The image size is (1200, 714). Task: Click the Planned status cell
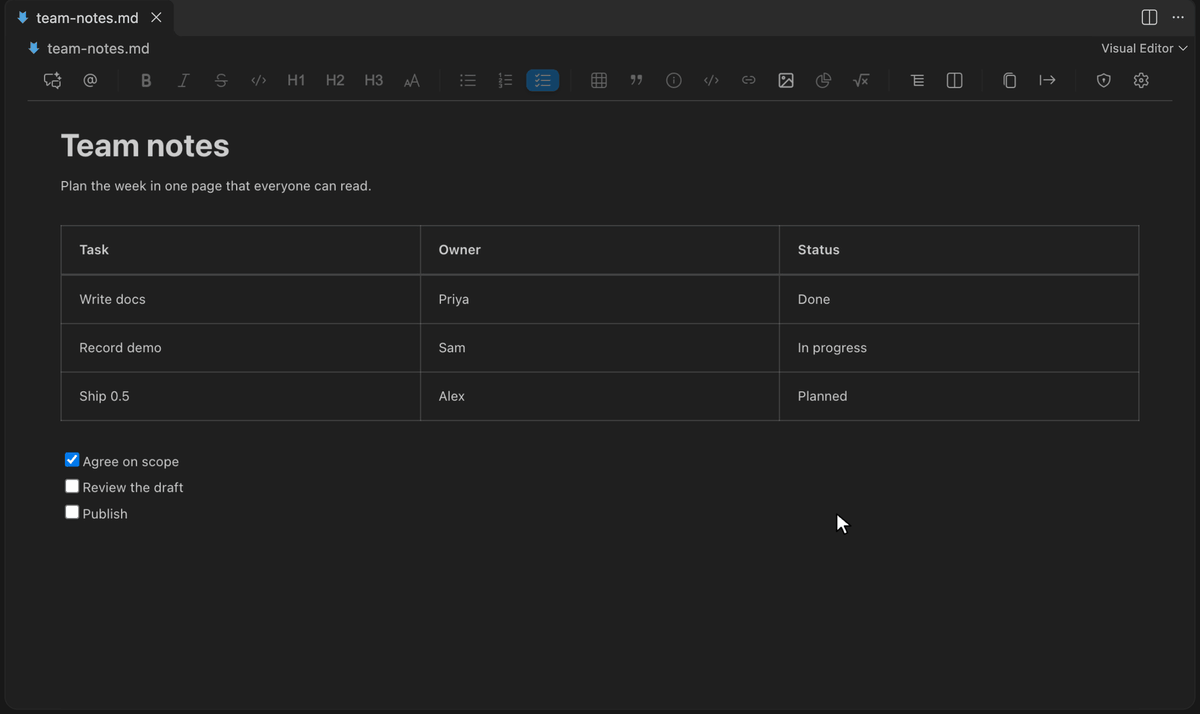pos(959,396)
